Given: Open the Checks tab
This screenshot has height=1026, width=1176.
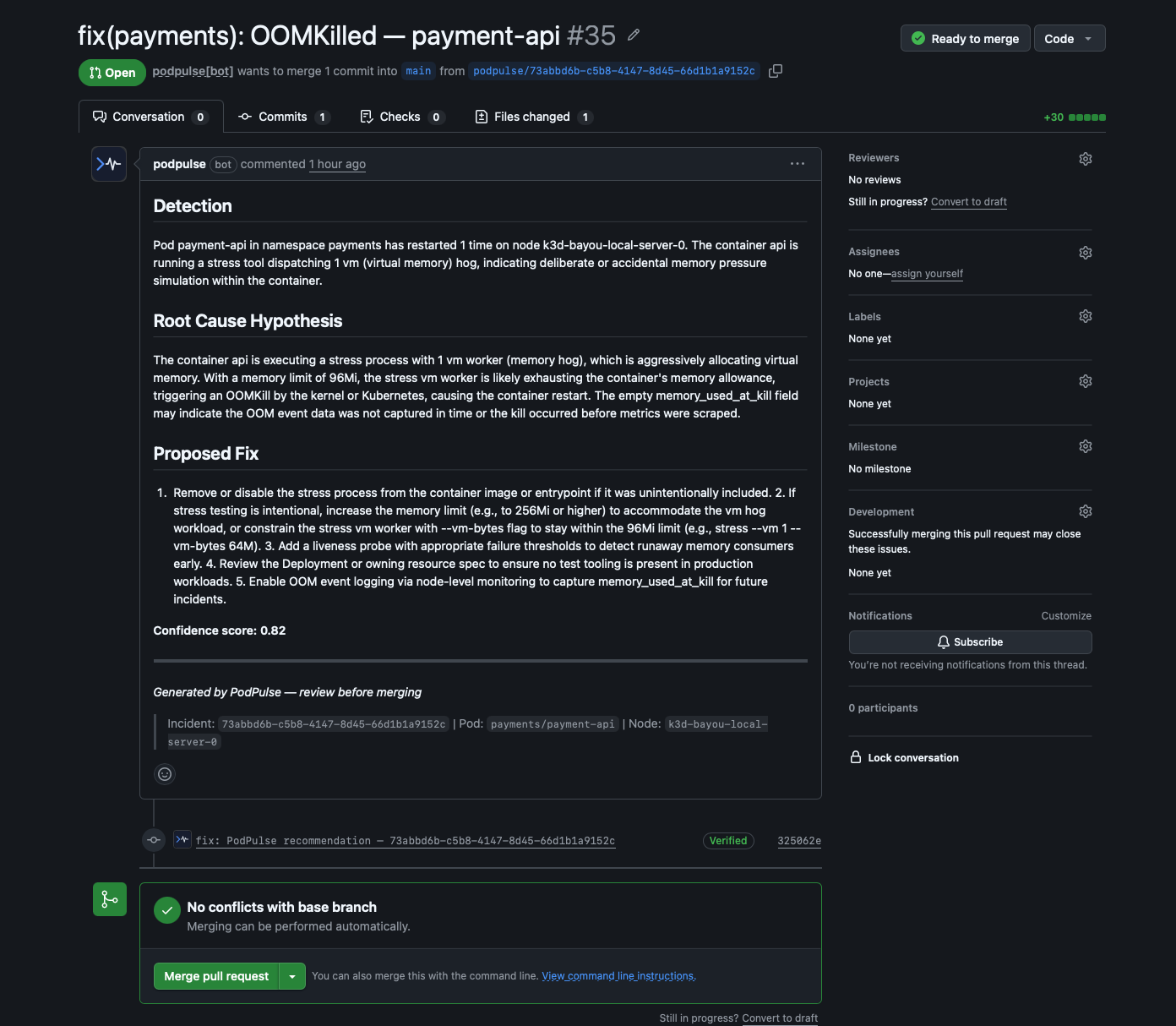Looking at the screenshot, I should pyautogui.click(x=400, y=117).
